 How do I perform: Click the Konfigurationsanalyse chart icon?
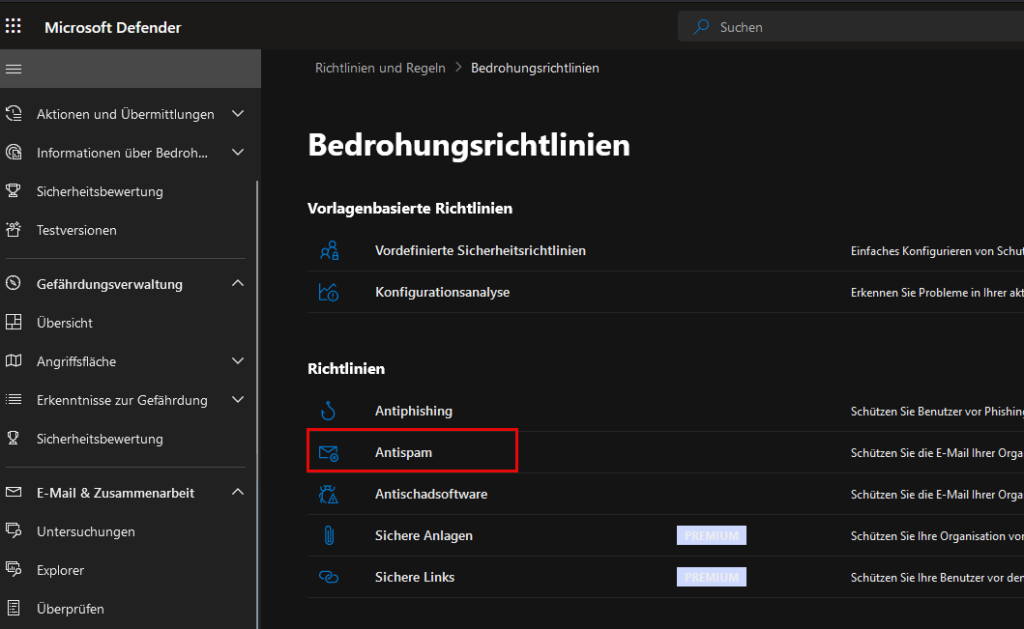tap(328, 292)
